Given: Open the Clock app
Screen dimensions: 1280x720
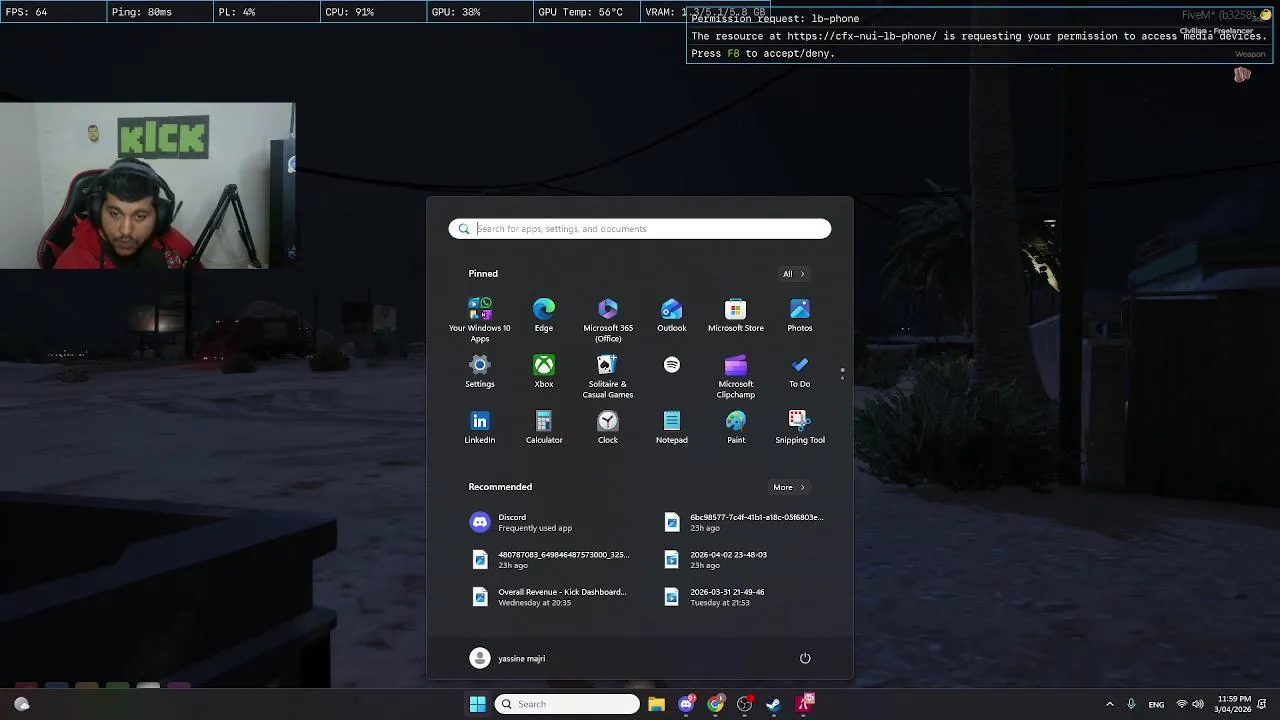Looking at the screenshot, I should [x=608, y=427].
